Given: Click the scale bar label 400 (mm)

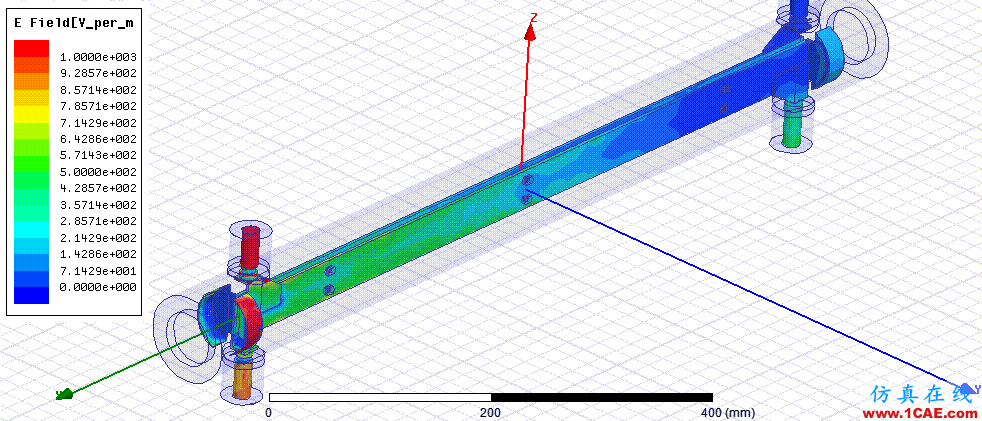Looking at the screenshot, I should coord(728,413).
